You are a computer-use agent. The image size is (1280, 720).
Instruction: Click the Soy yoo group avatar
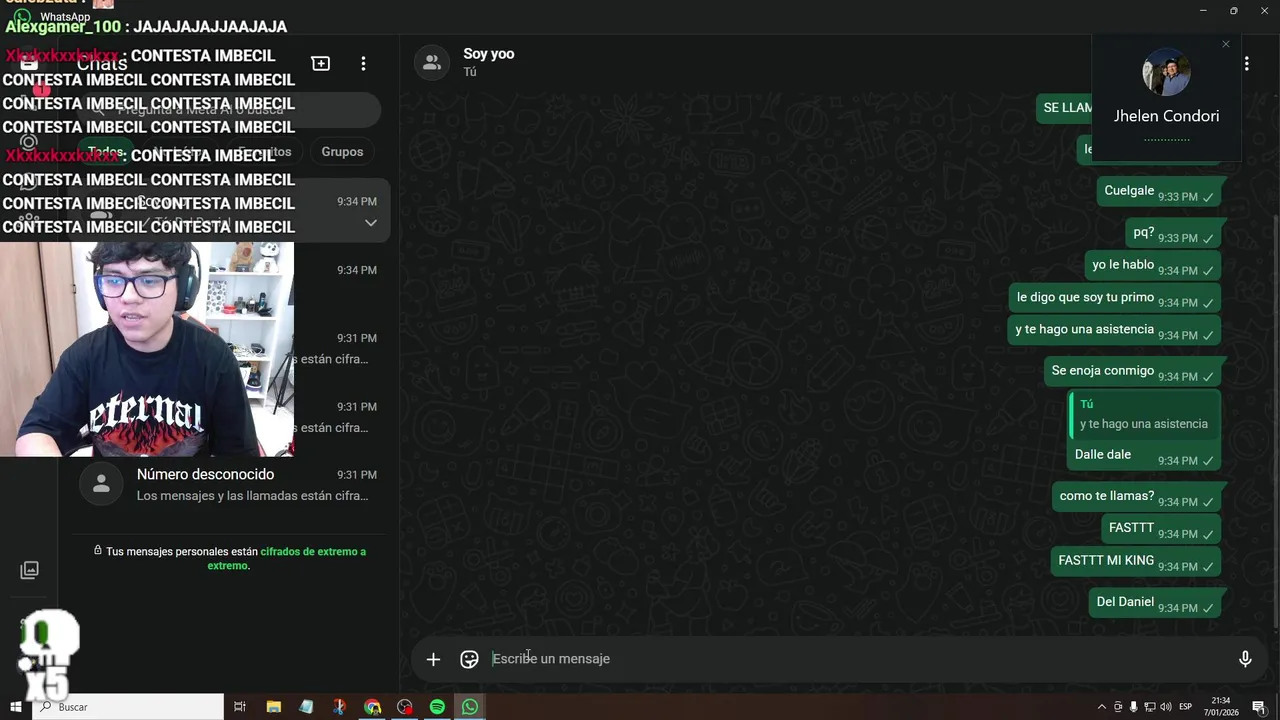432,62
